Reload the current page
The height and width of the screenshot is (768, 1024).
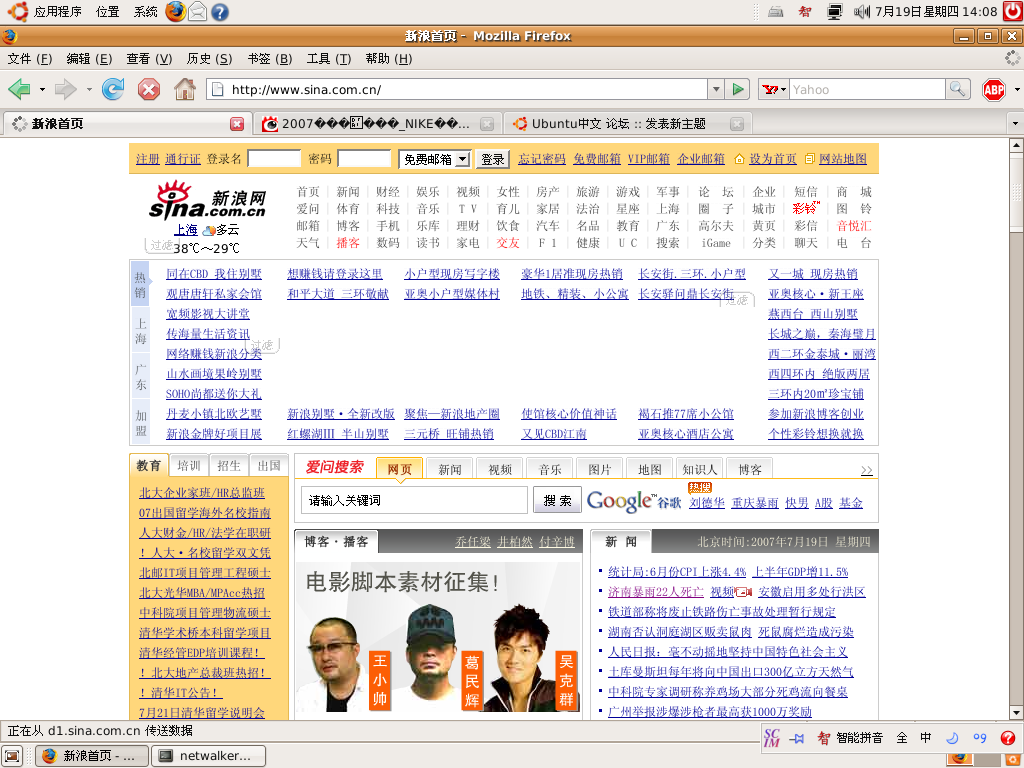[113, 89]
